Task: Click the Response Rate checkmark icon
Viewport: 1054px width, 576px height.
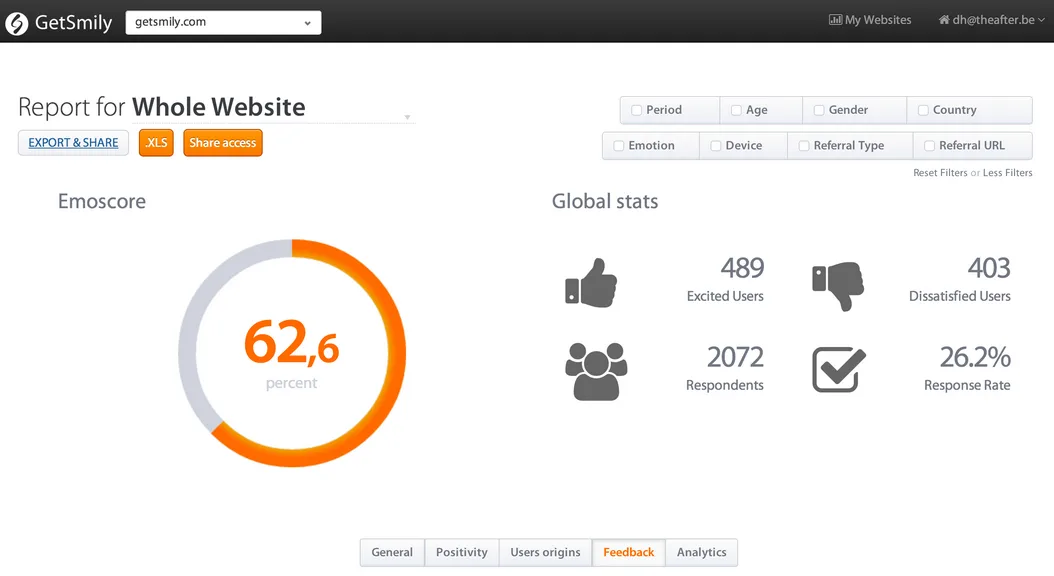Action: click(838, 369)
